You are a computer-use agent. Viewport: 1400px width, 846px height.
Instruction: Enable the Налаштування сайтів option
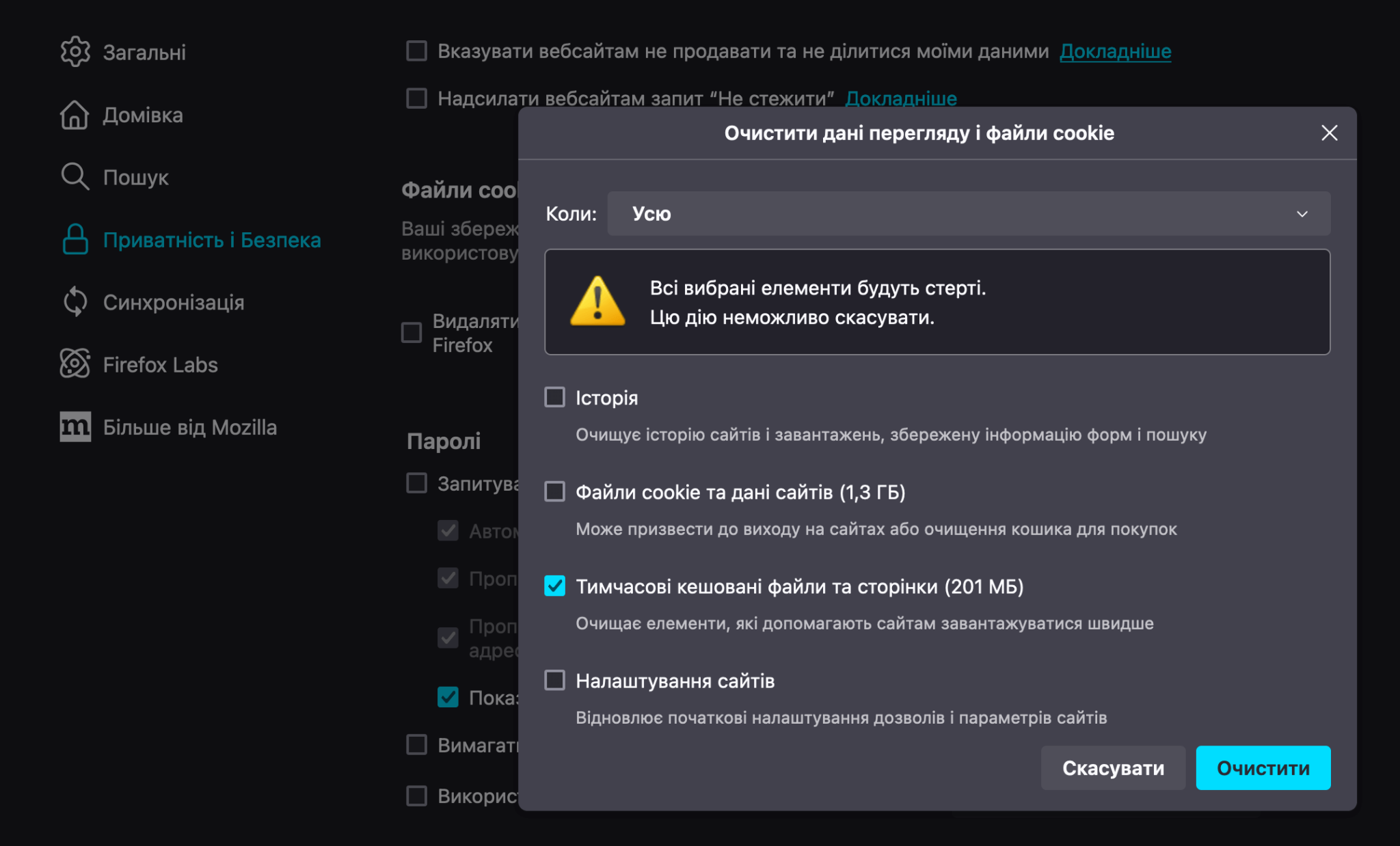point(554,680)
